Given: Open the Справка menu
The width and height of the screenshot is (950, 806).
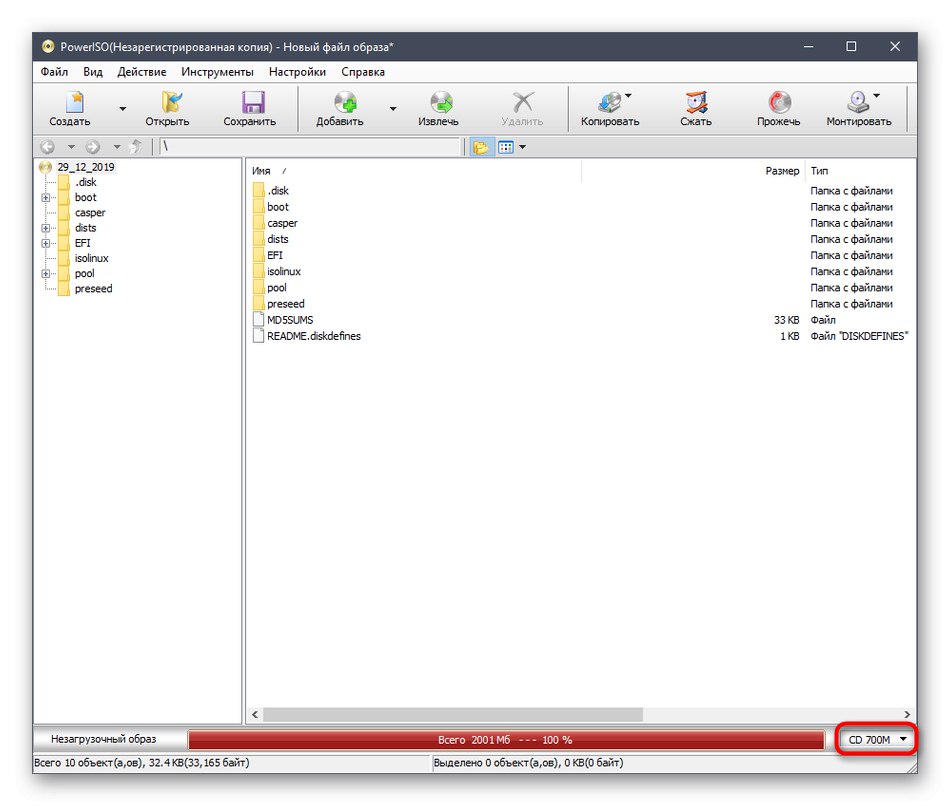Looking at the screenshot, I should coord(362,72).
